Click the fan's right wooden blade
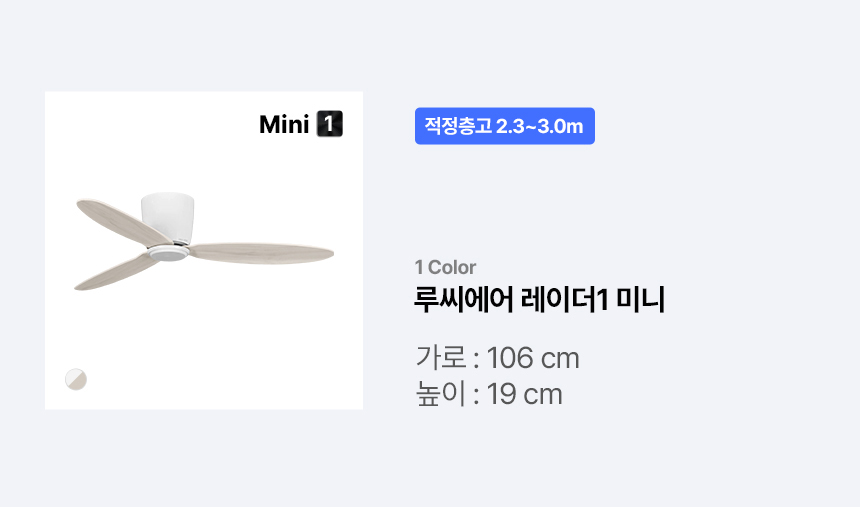Viewport: 860px width, 507px height. click(x=262, y=254)
